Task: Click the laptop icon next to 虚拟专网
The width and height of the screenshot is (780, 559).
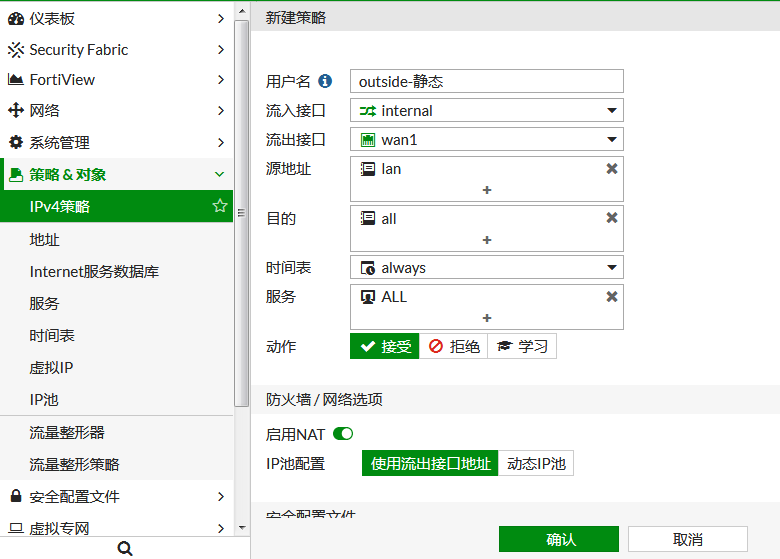Action: 16,528
